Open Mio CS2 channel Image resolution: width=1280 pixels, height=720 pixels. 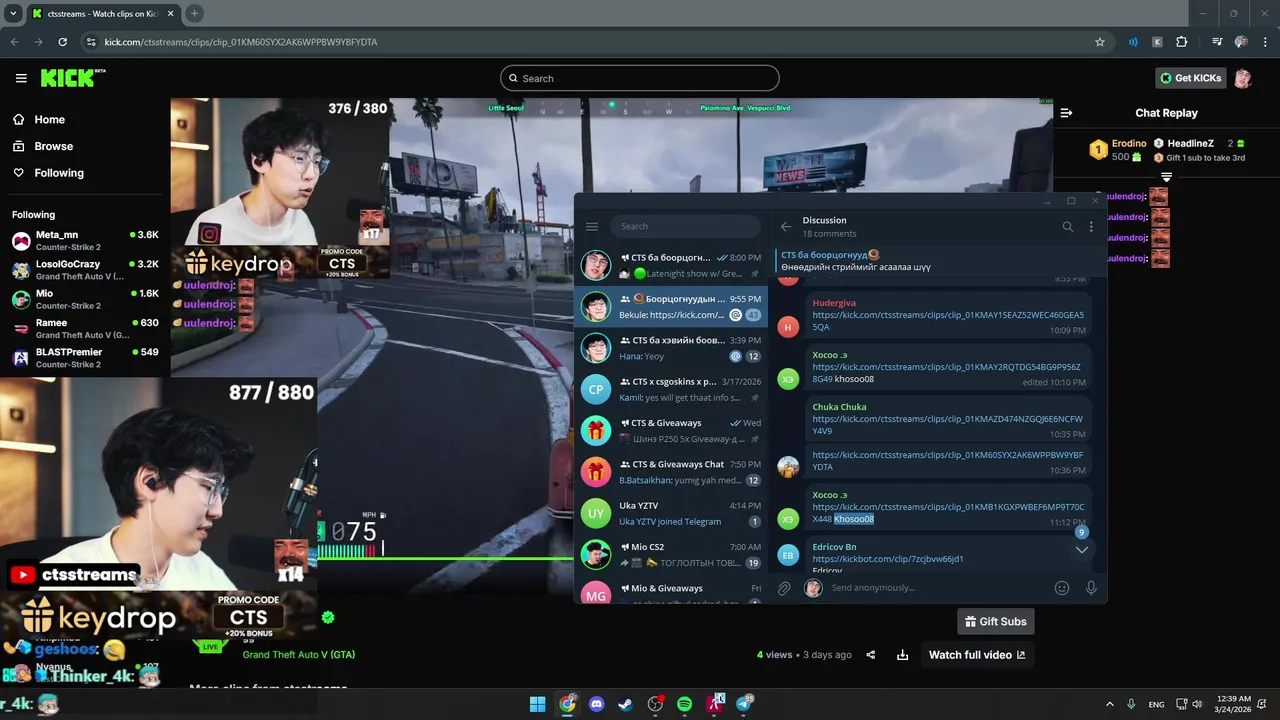[671, 555]
